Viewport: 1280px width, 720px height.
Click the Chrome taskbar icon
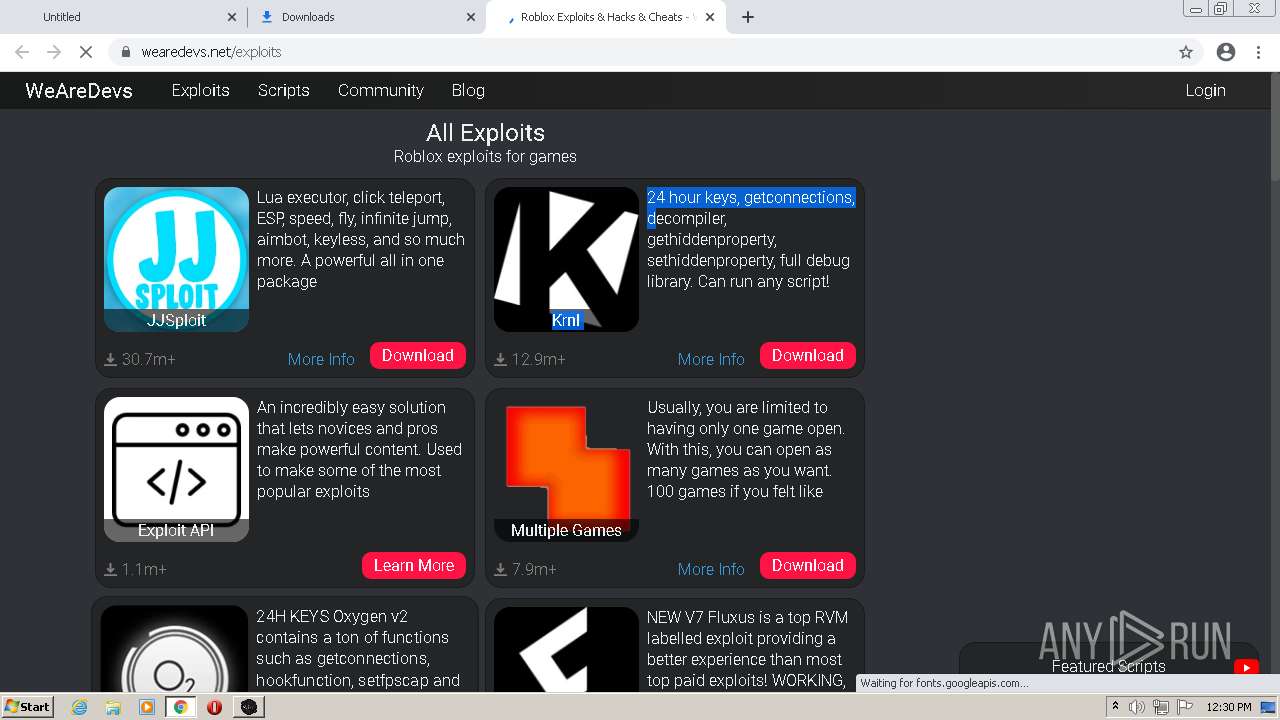180,706
